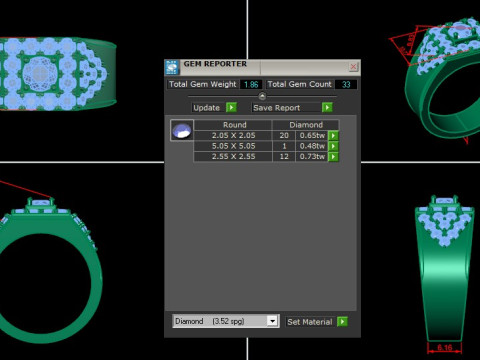This screenshot has height=360, width=480.
Task: Click the green Set Material arrow
Action: point(342,321)
